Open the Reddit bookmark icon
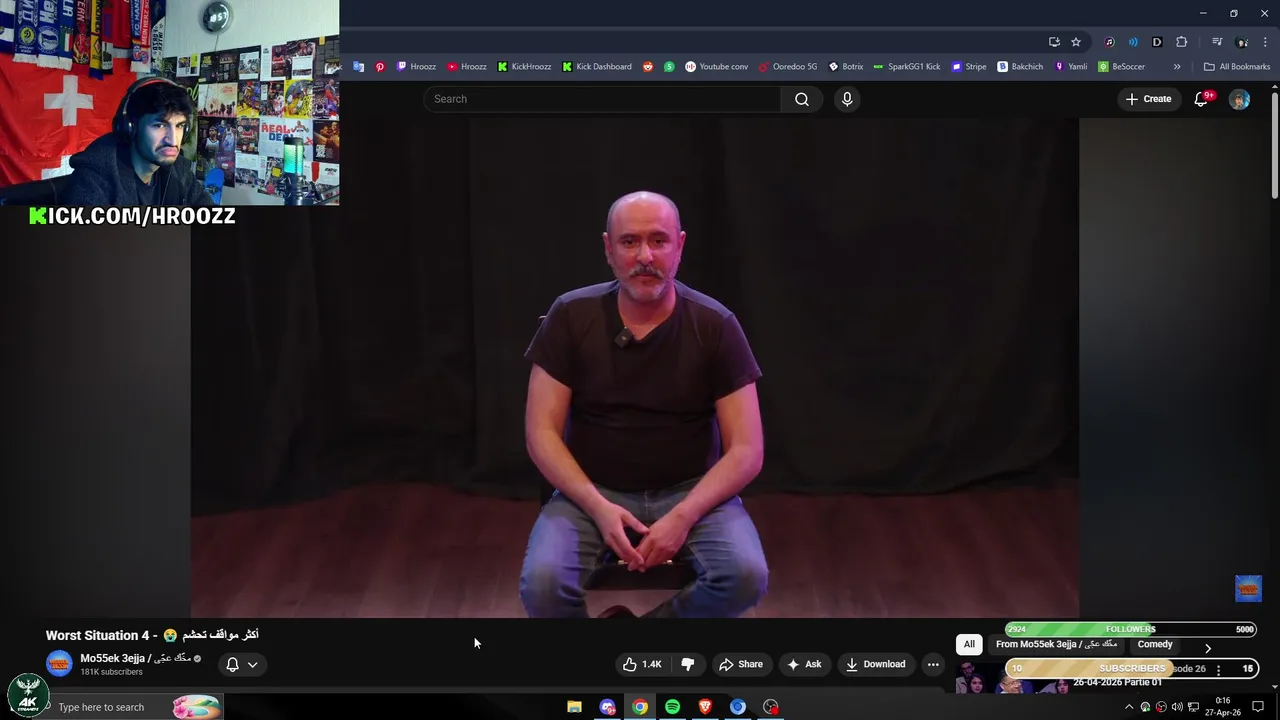 point(648,67)
